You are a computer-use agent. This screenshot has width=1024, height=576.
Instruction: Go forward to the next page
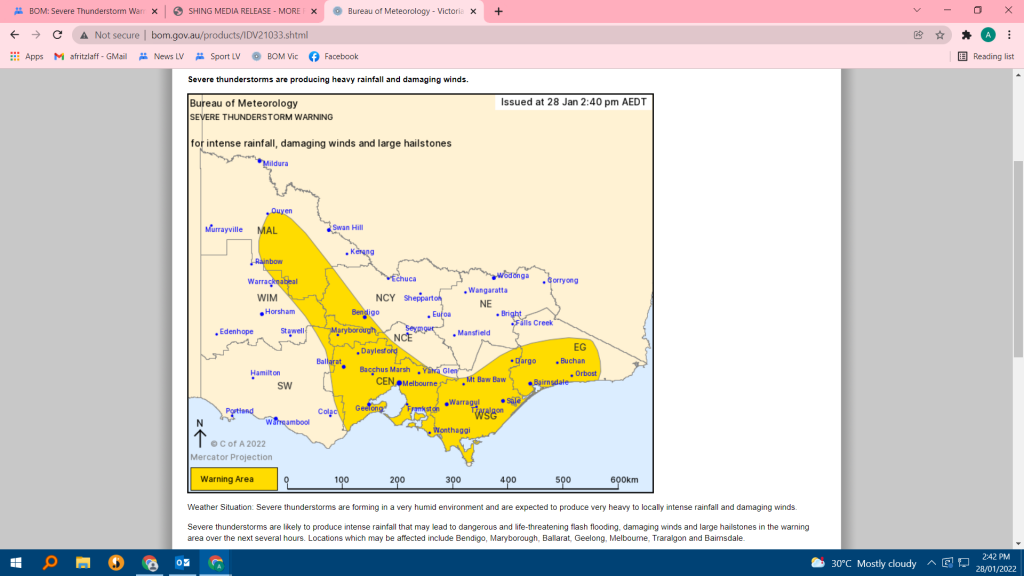click(36, 35)
